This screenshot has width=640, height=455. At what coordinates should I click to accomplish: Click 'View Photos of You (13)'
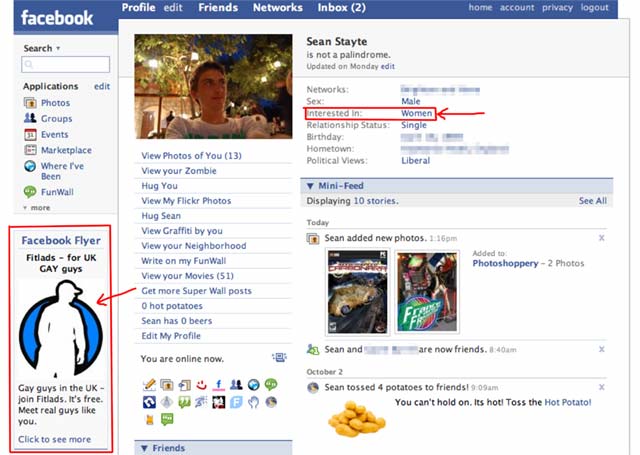191,155
